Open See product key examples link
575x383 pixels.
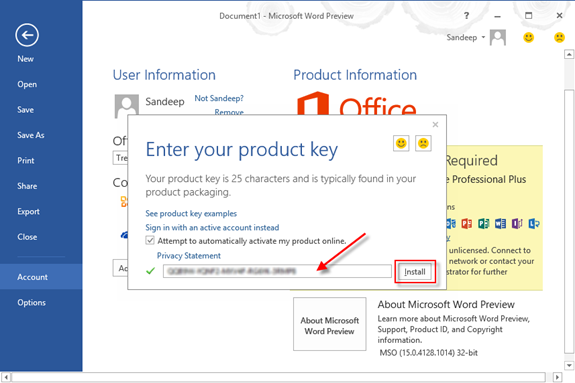pos(191,214)
